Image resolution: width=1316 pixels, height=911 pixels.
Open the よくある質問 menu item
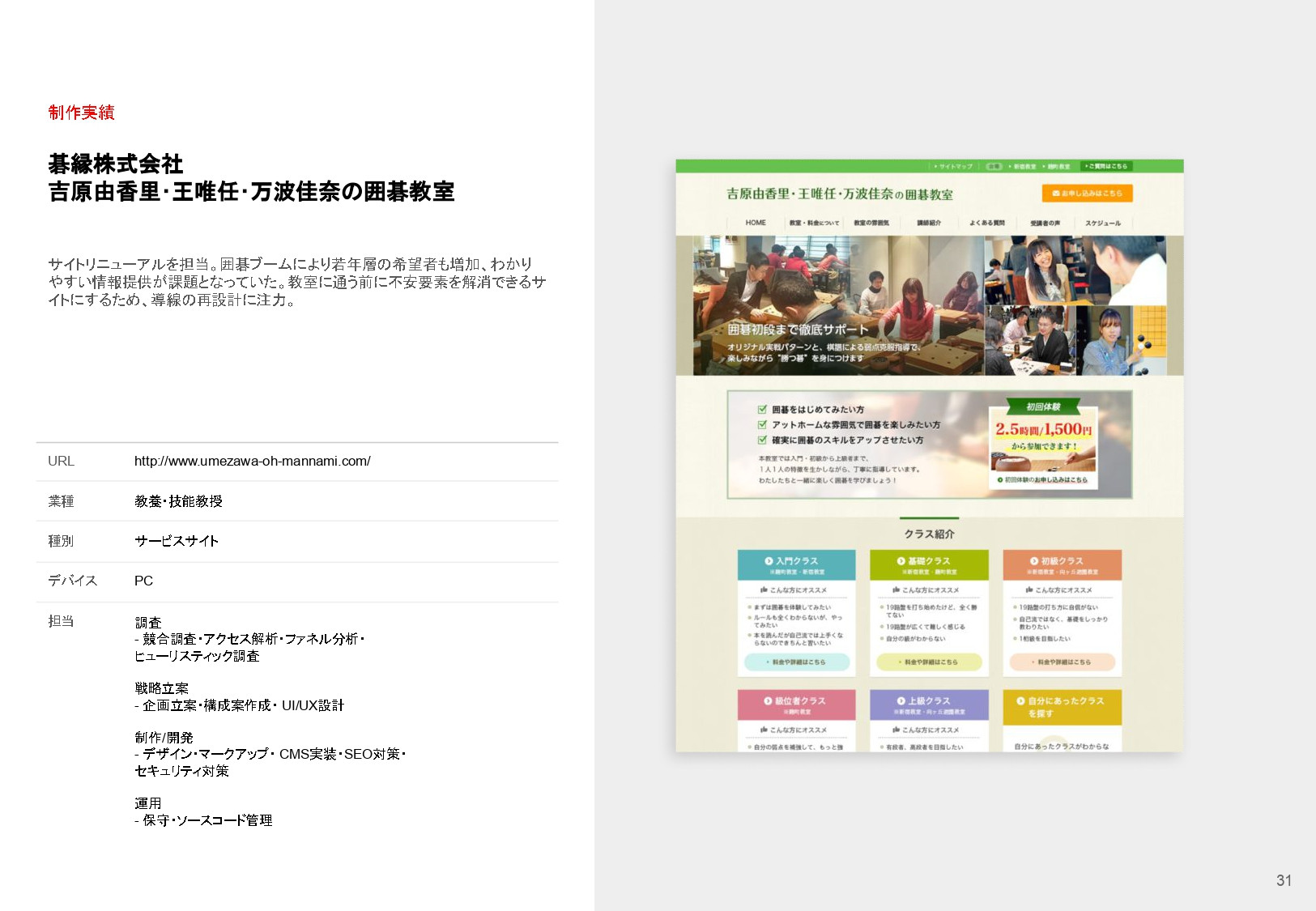coord(988,221)
